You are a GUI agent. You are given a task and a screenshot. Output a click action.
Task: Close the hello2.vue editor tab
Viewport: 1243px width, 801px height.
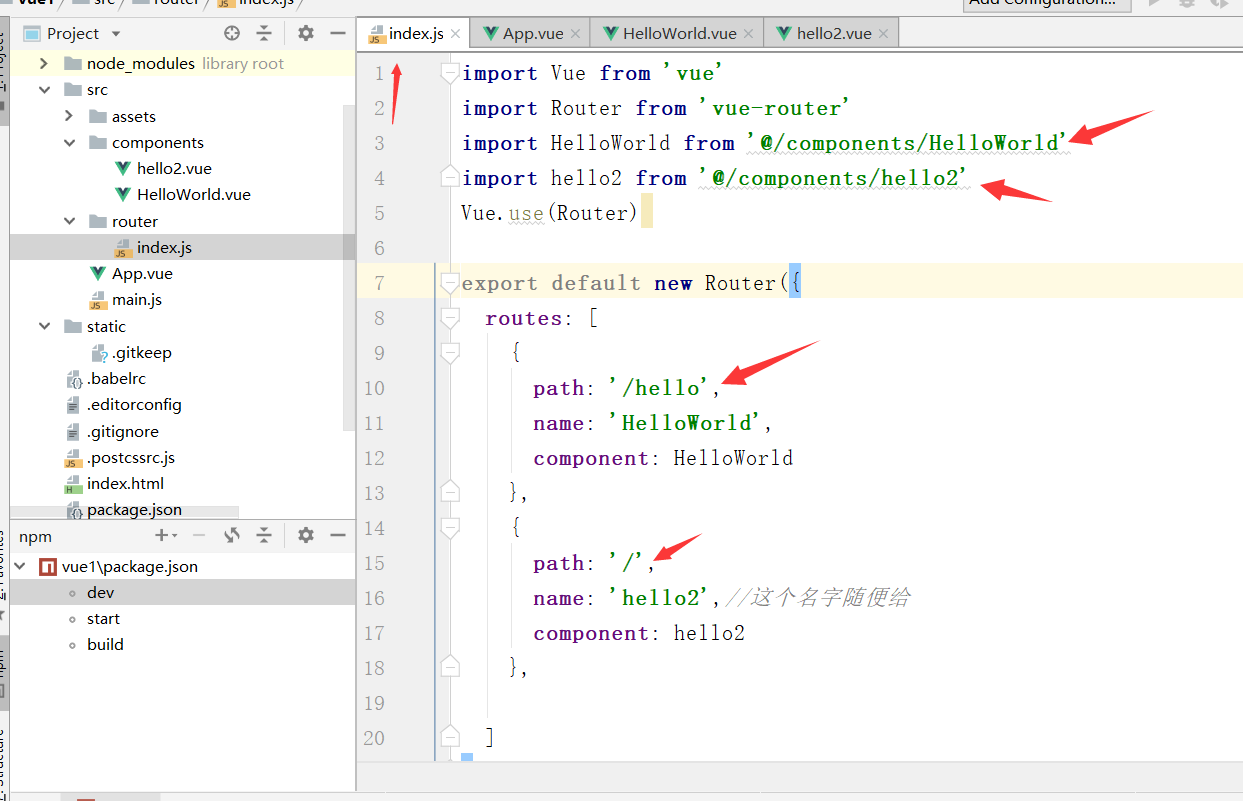884,34
